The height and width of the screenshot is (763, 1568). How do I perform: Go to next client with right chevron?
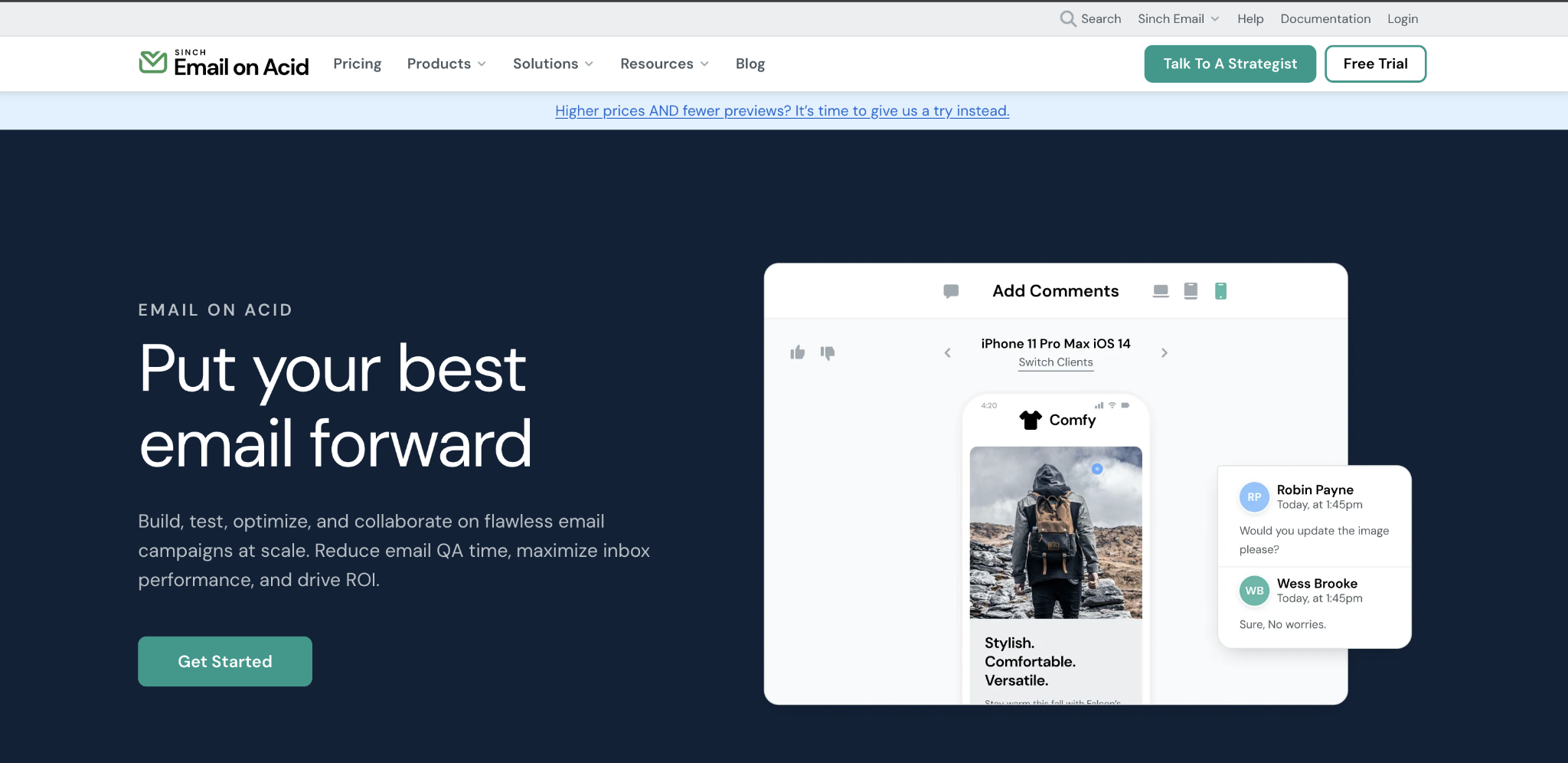[x=1164, y=353]
